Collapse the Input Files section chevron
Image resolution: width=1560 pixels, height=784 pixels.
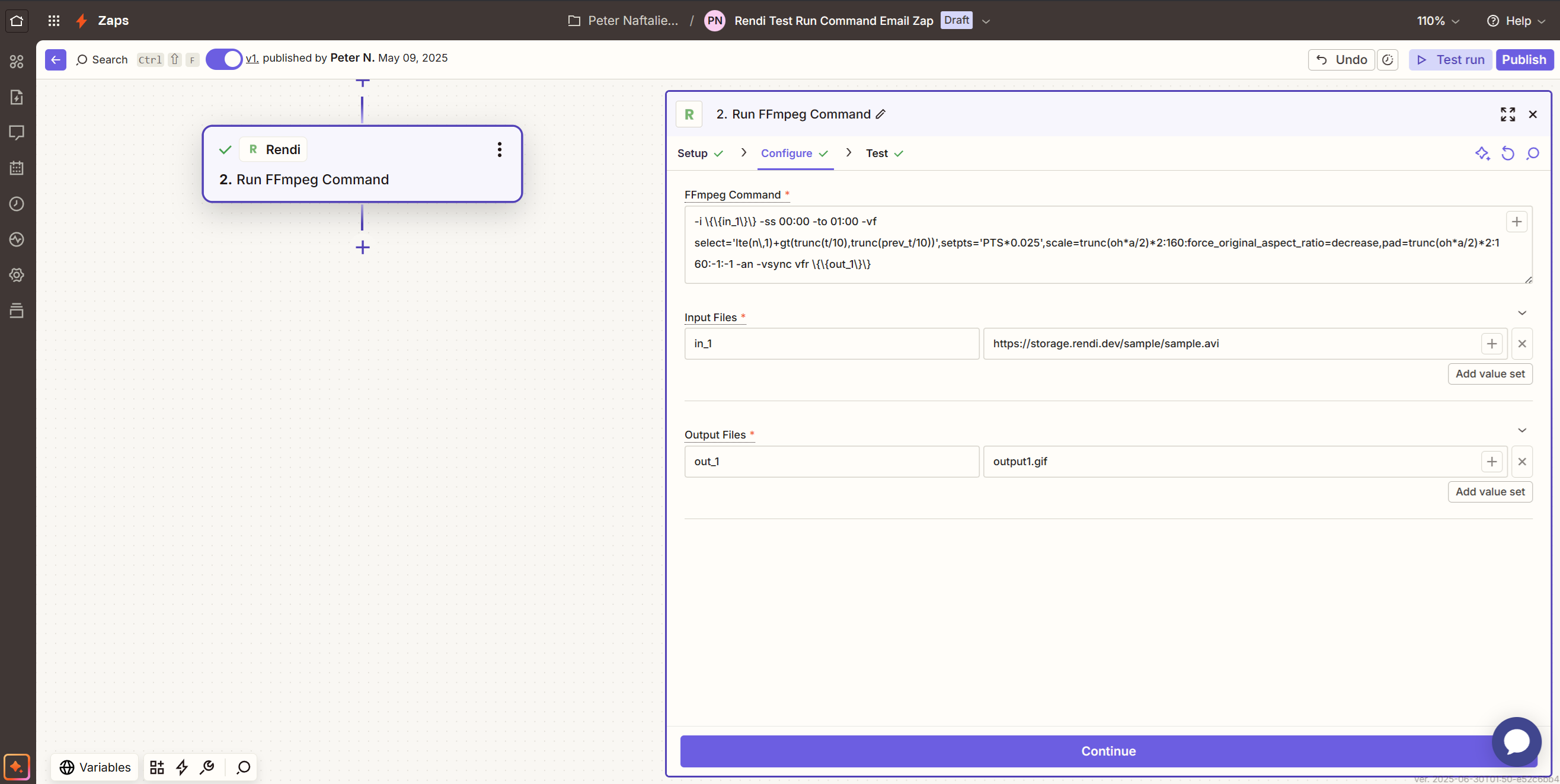tap(1522, 313)
